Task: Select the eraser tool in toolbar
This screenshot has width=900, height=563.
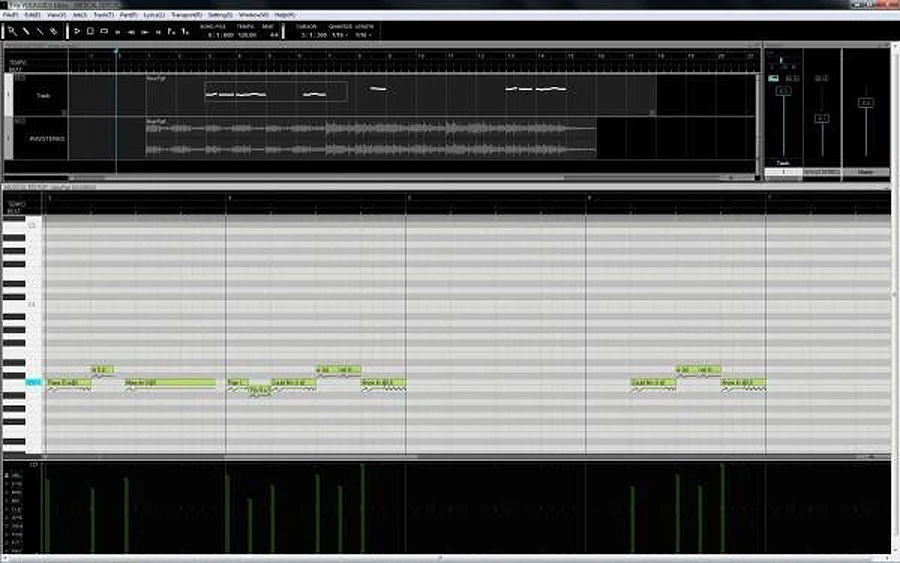Action: [x=53, y=31]
